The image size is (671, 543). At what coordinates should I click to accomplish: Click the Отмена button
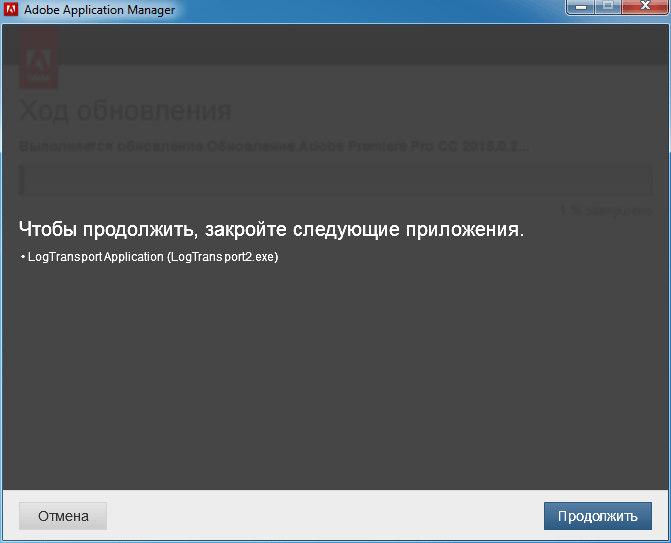click(63, 516)
